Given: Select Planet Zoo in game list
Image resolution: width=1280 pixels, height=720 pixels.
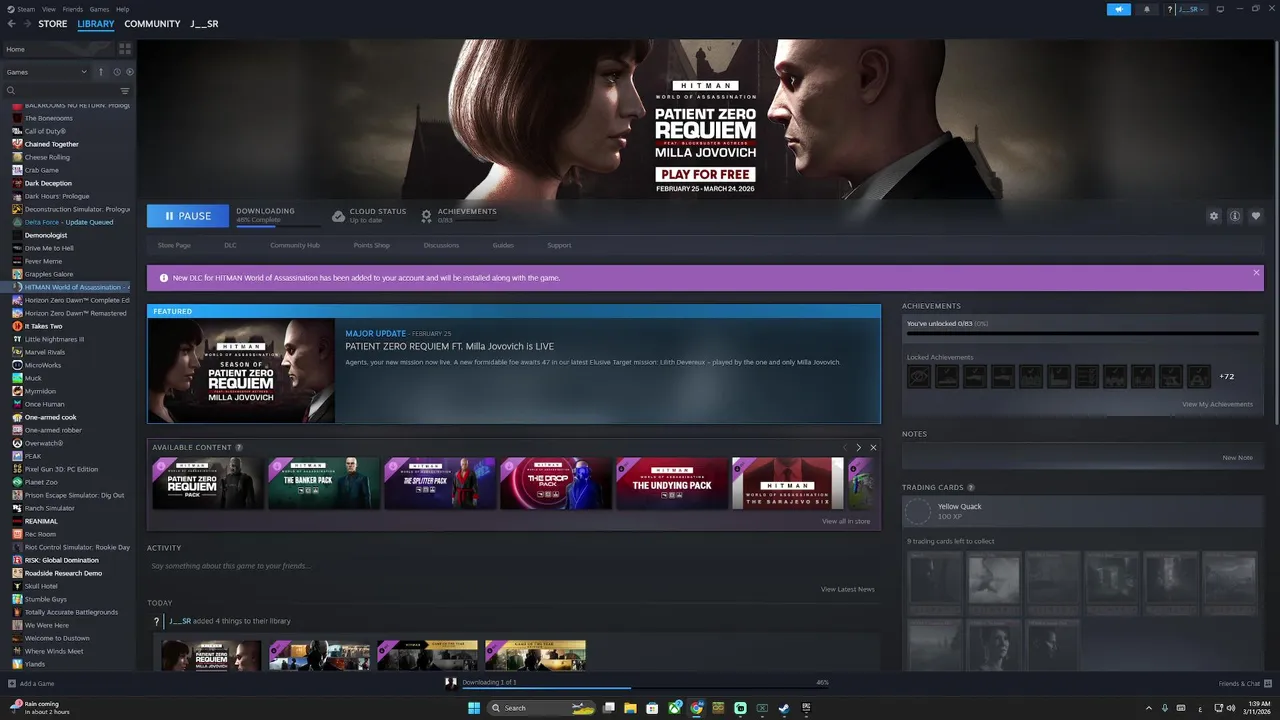Looking at the screenshot, I should [x=41, y=482].
